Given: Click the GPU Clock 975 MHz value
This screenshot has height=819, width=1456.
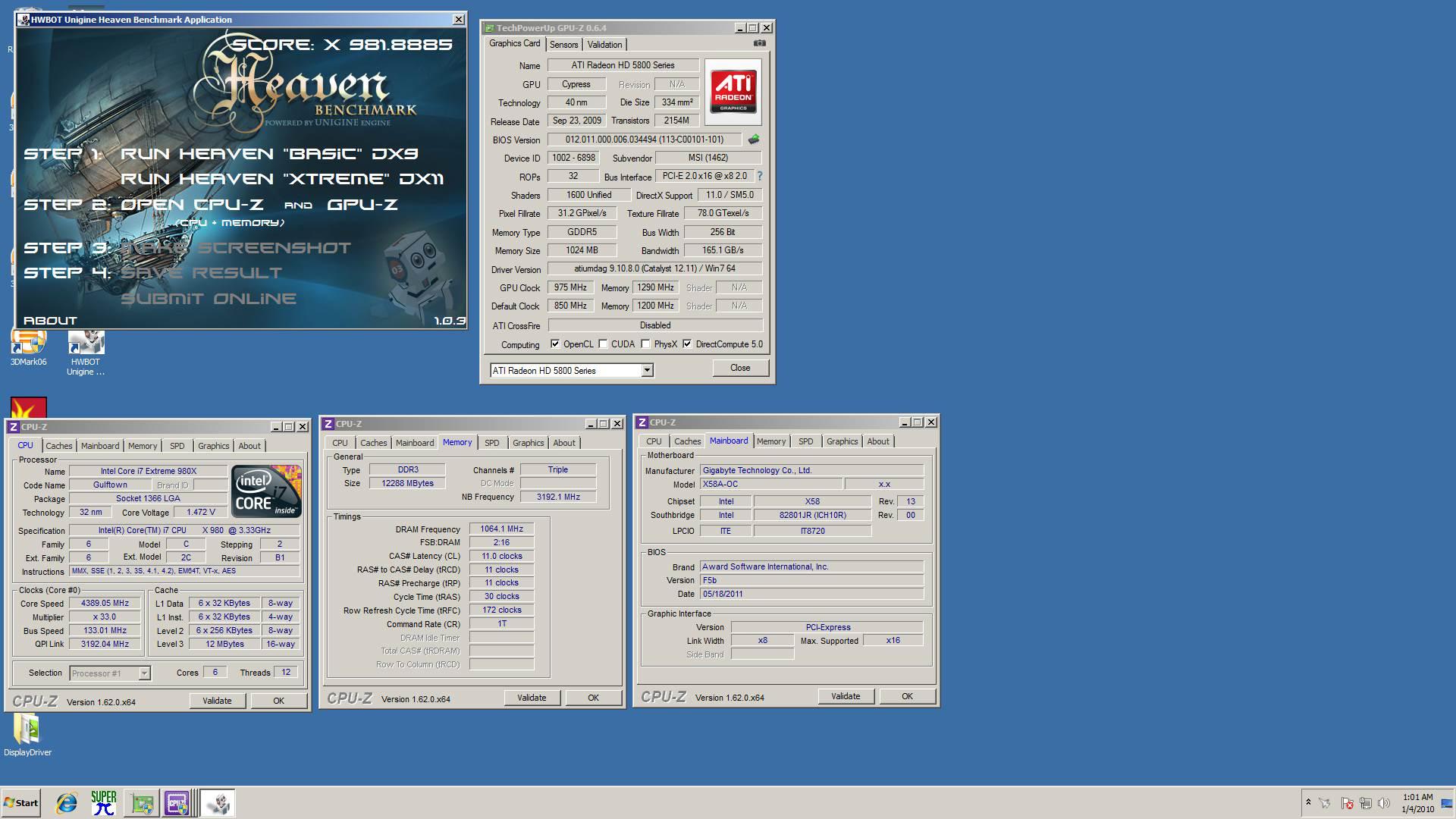Looking at the screenshot, I should [x=570, y=287].
